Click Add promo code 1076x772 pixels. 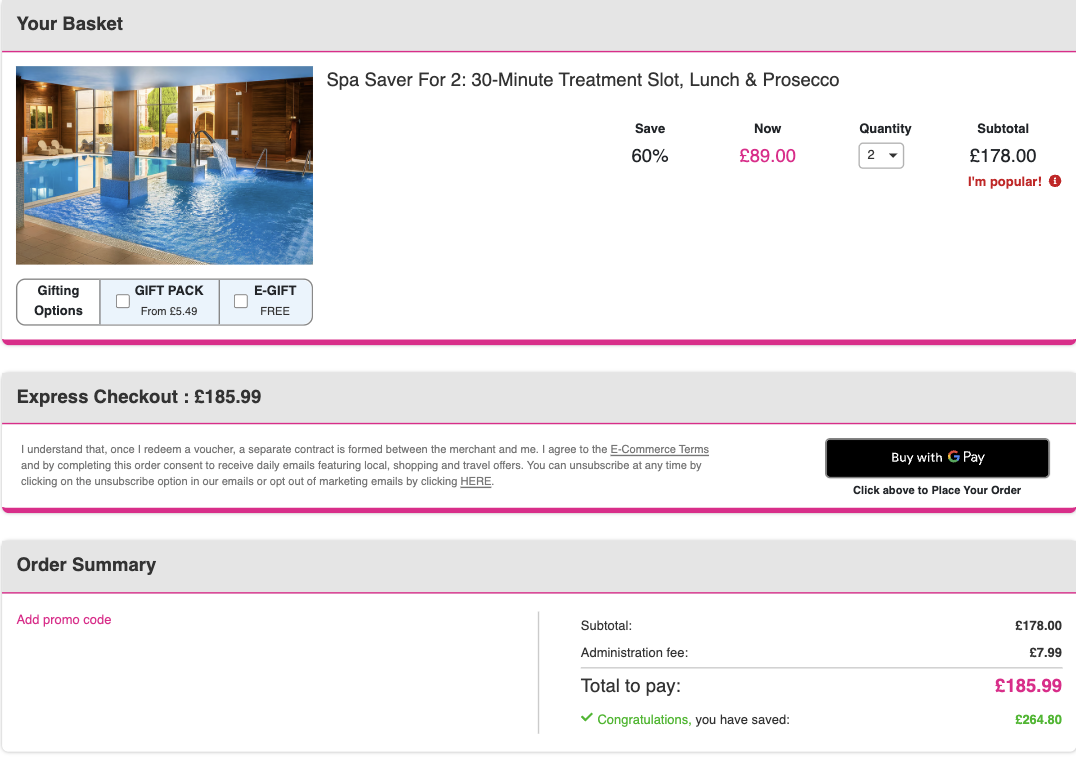click(64, 620)
